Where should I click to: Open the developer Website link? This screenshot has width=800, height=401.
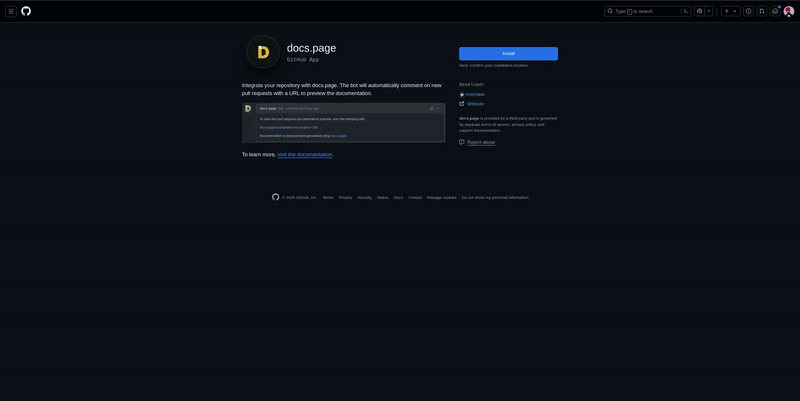(x=476, y=104)
